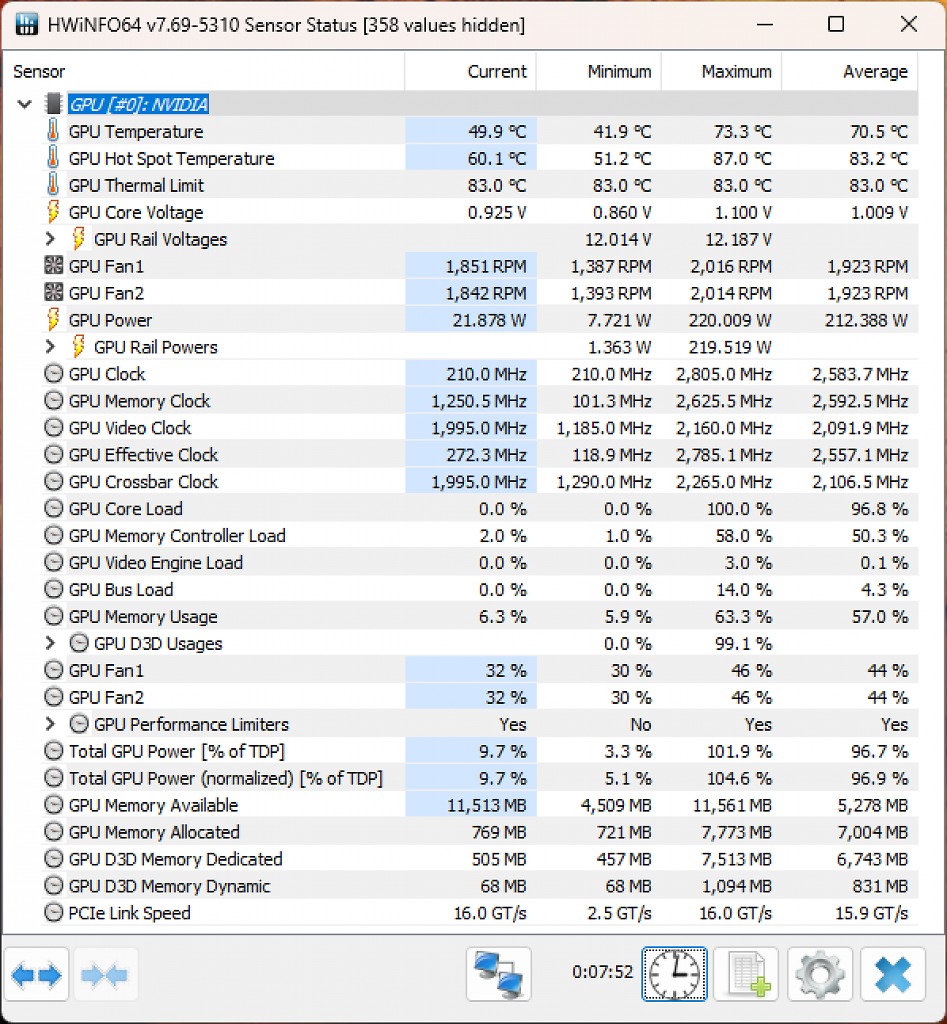
Task: Click the 11,513 MB current memory available value
Action: [x=487, y=805]
